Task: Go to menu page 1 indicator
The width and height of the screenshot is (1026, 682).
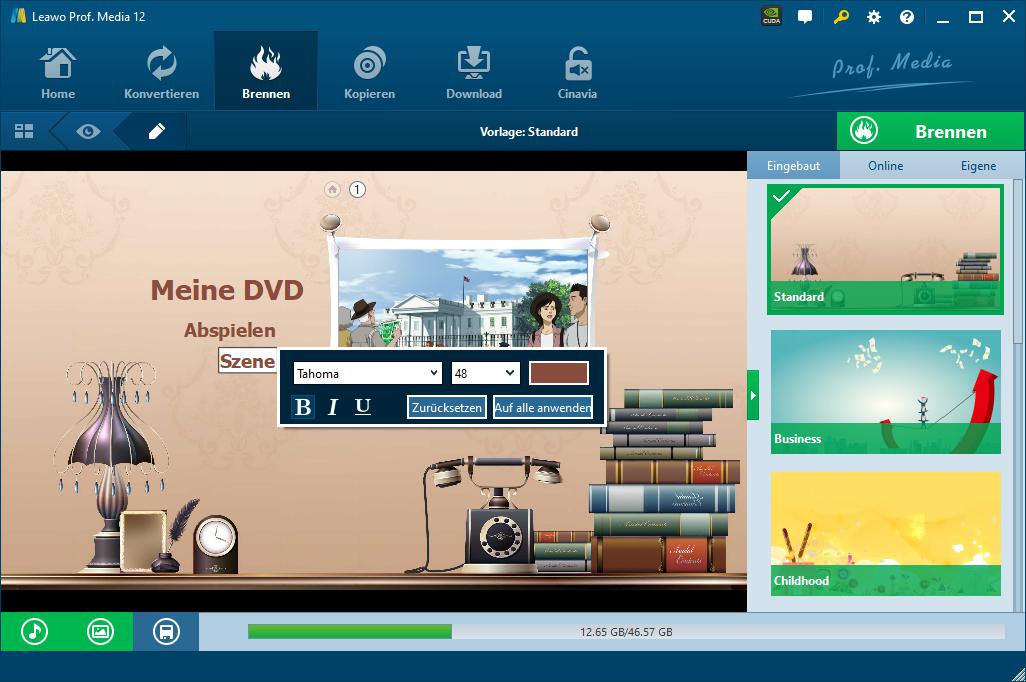Action: click(x=357, y=190)
